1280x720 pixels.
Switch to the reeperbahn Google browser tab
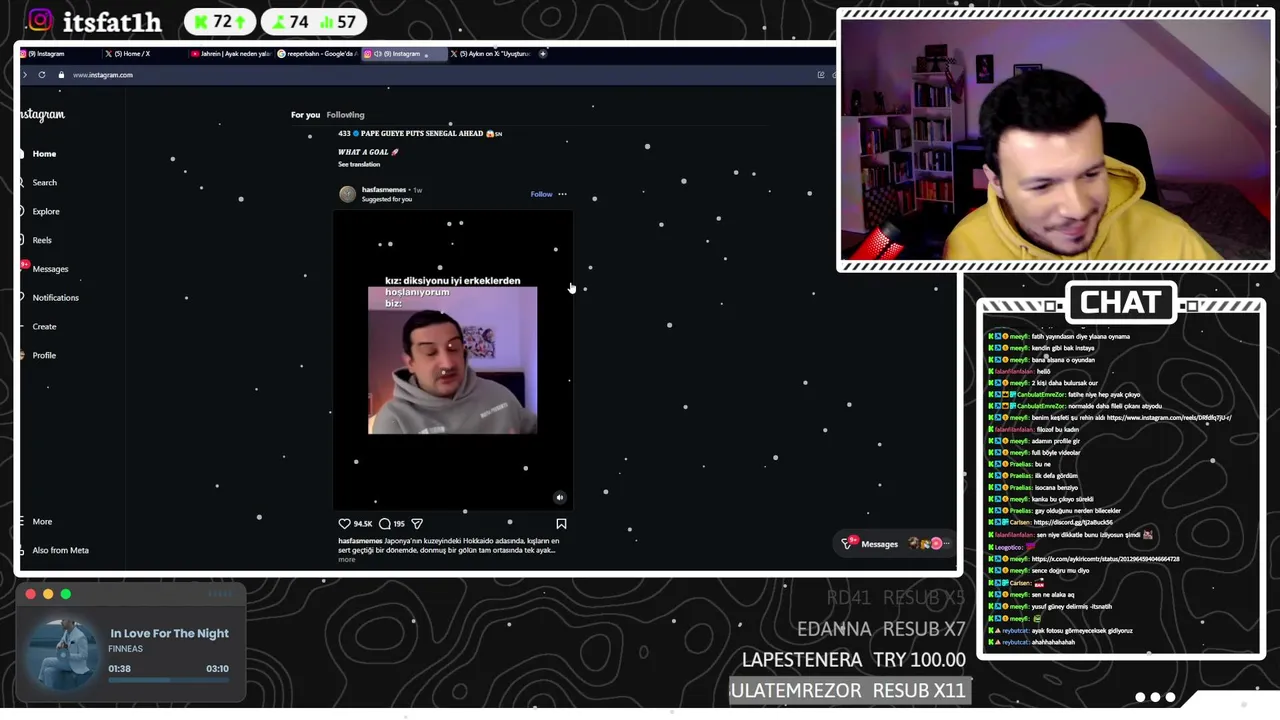coord(317,54)
